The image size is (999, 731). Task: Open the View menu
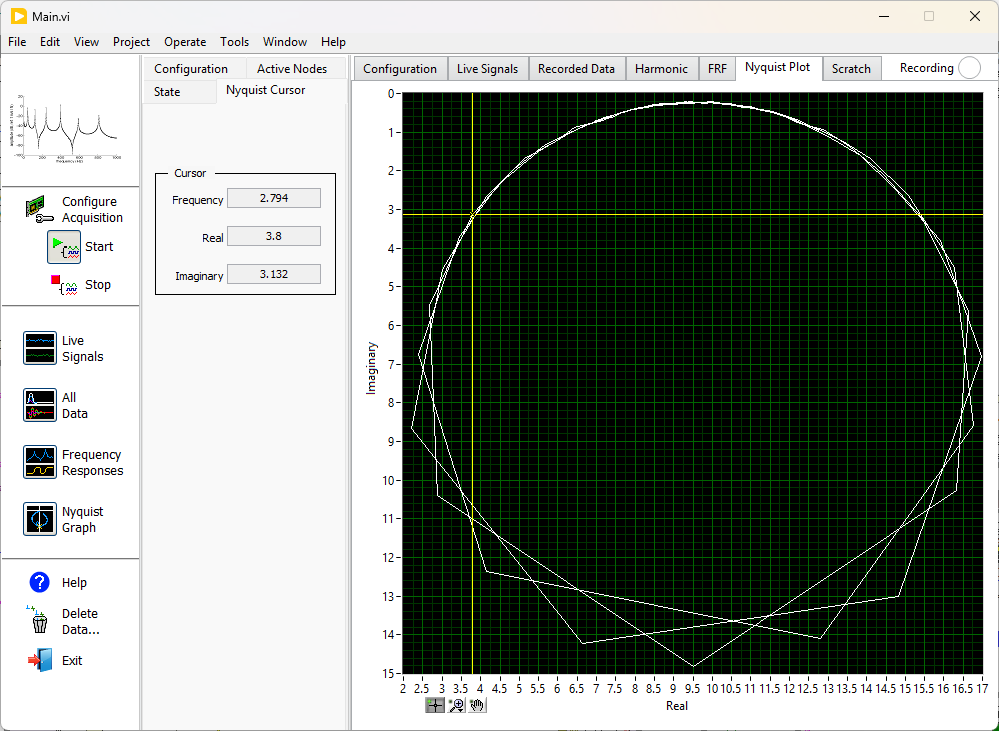coord(86,42)
